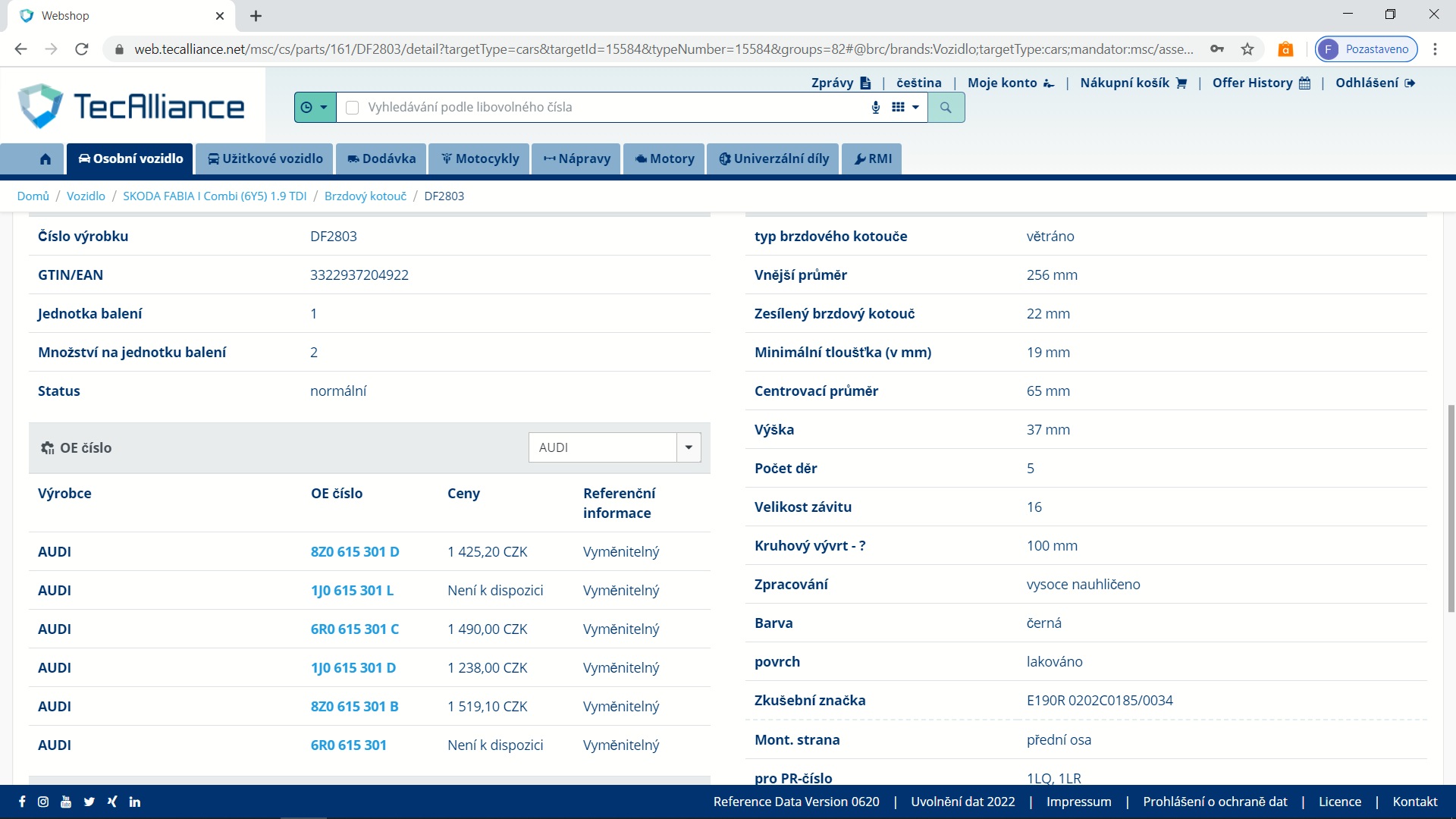The image size is (1456, 819).
Task: Open Prohlášení o ochraně dat link
Action: [1215, 802]
